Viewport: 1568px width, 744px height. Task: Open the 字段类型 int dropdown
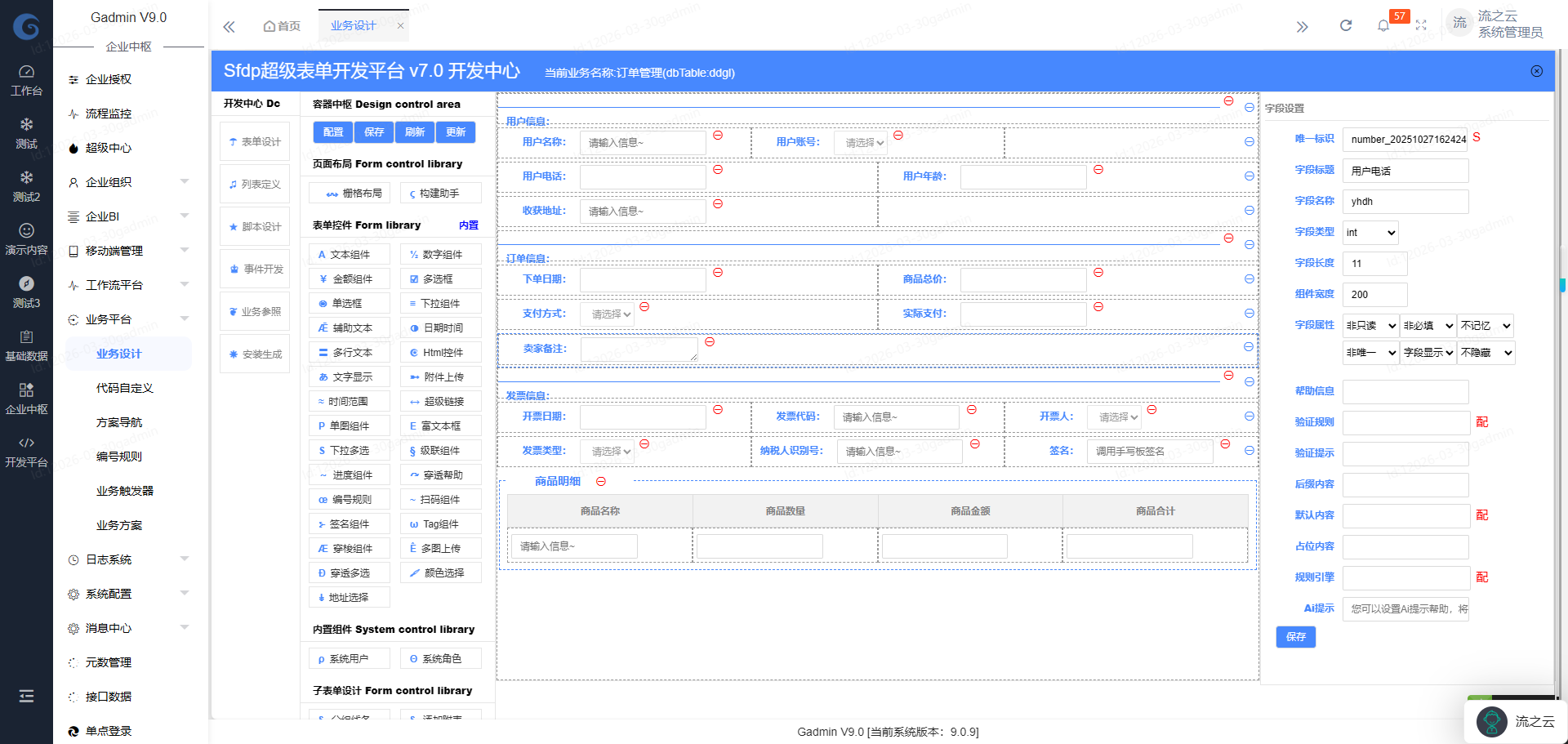point(1370,233)
